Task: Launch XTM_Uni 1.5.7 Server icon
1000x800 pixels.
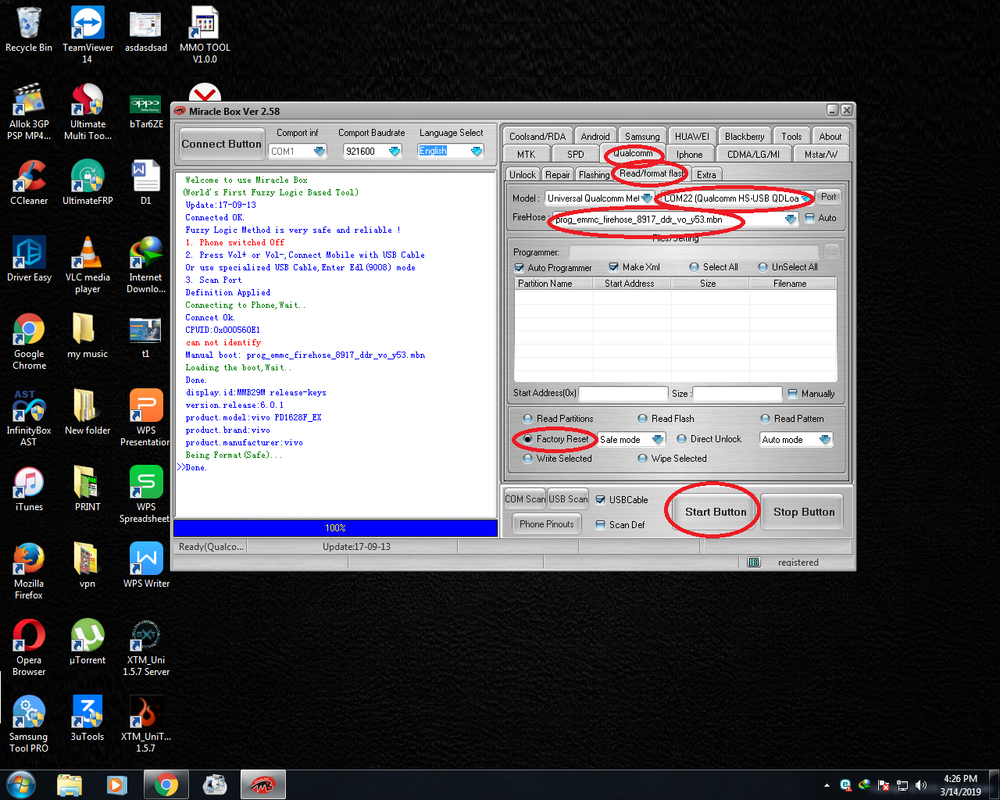Action: pos(146,648)
